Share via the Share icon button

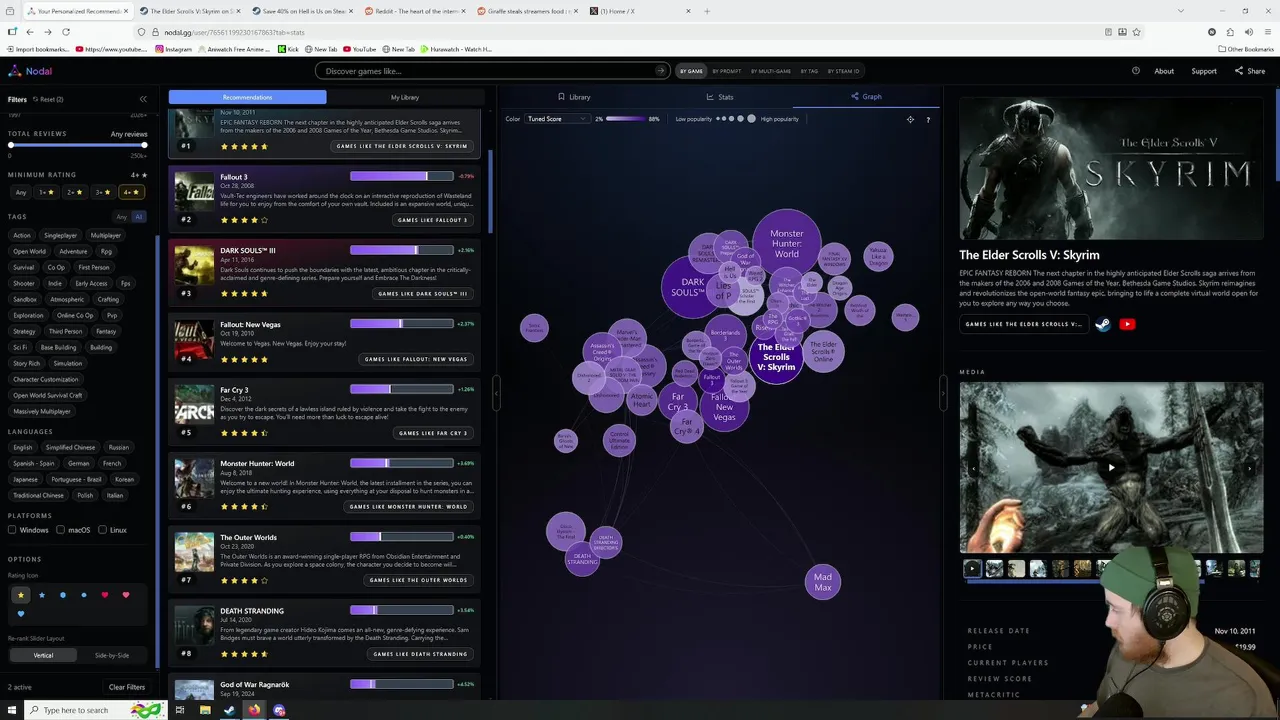[x=1250, y=71]
